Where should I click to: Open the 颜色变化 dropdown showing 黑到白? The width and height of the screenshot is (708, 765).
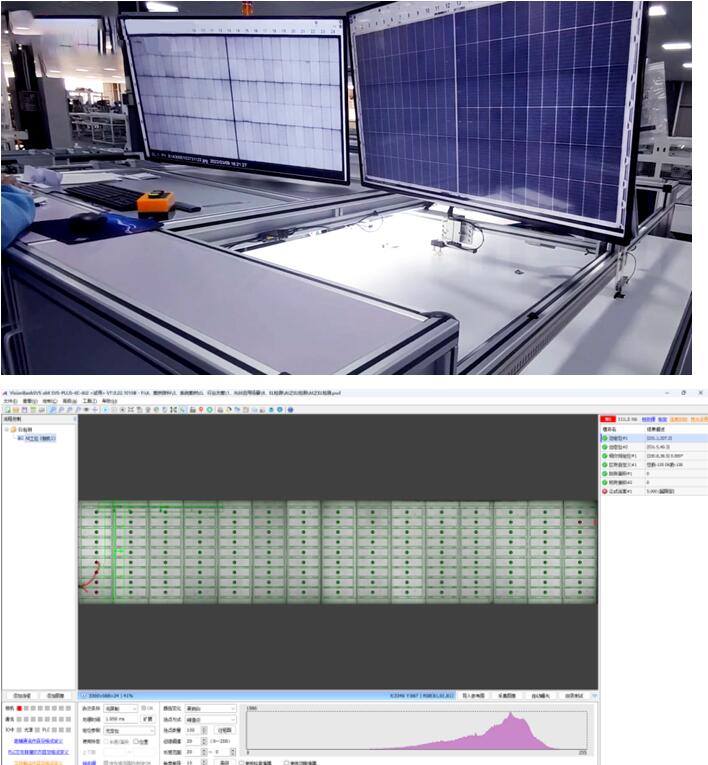click(x=210, y=708)
